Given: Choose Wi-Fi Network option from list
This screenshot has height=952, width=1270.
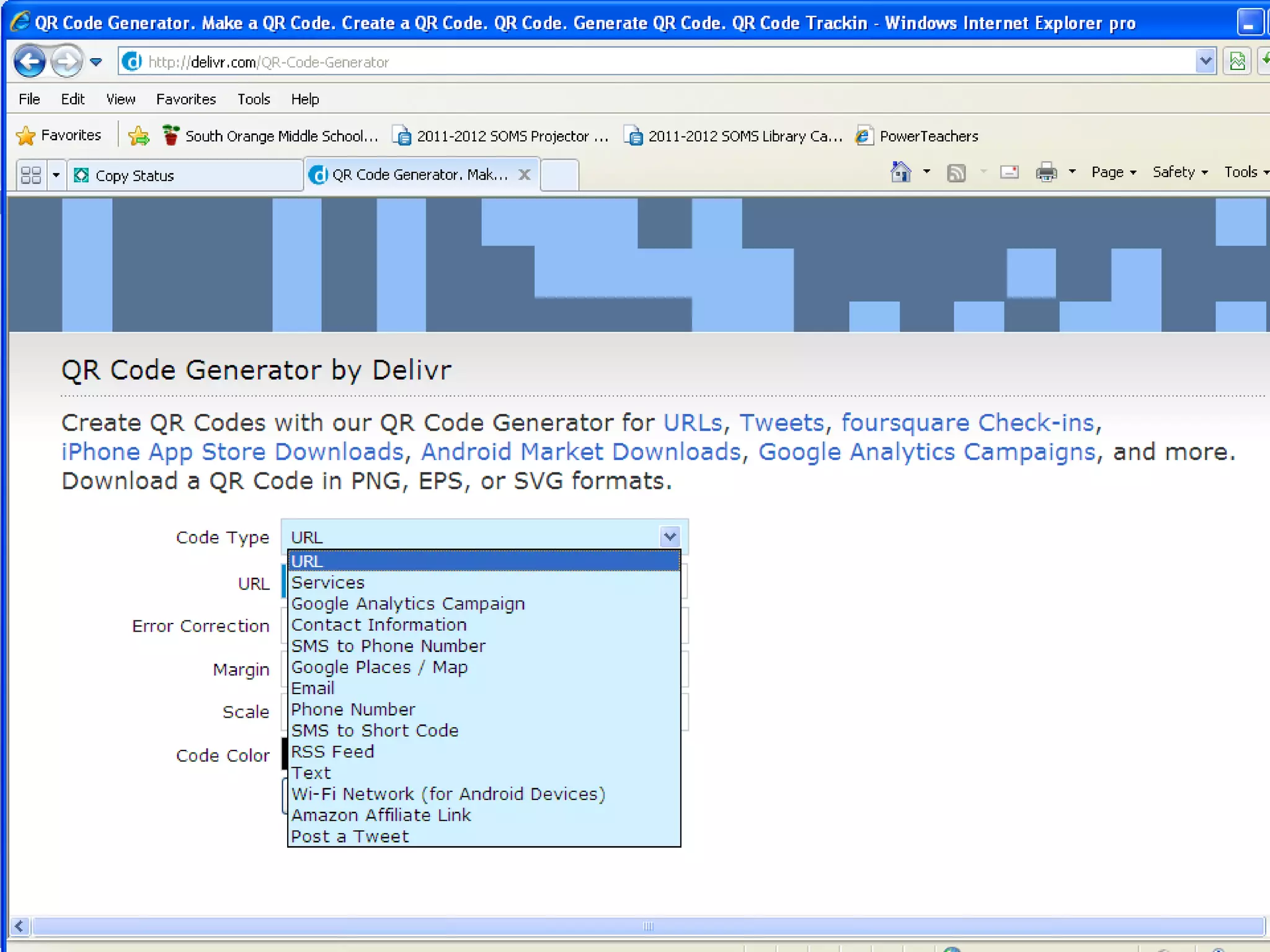Looking at the screenshot, I should click(448, 794).
